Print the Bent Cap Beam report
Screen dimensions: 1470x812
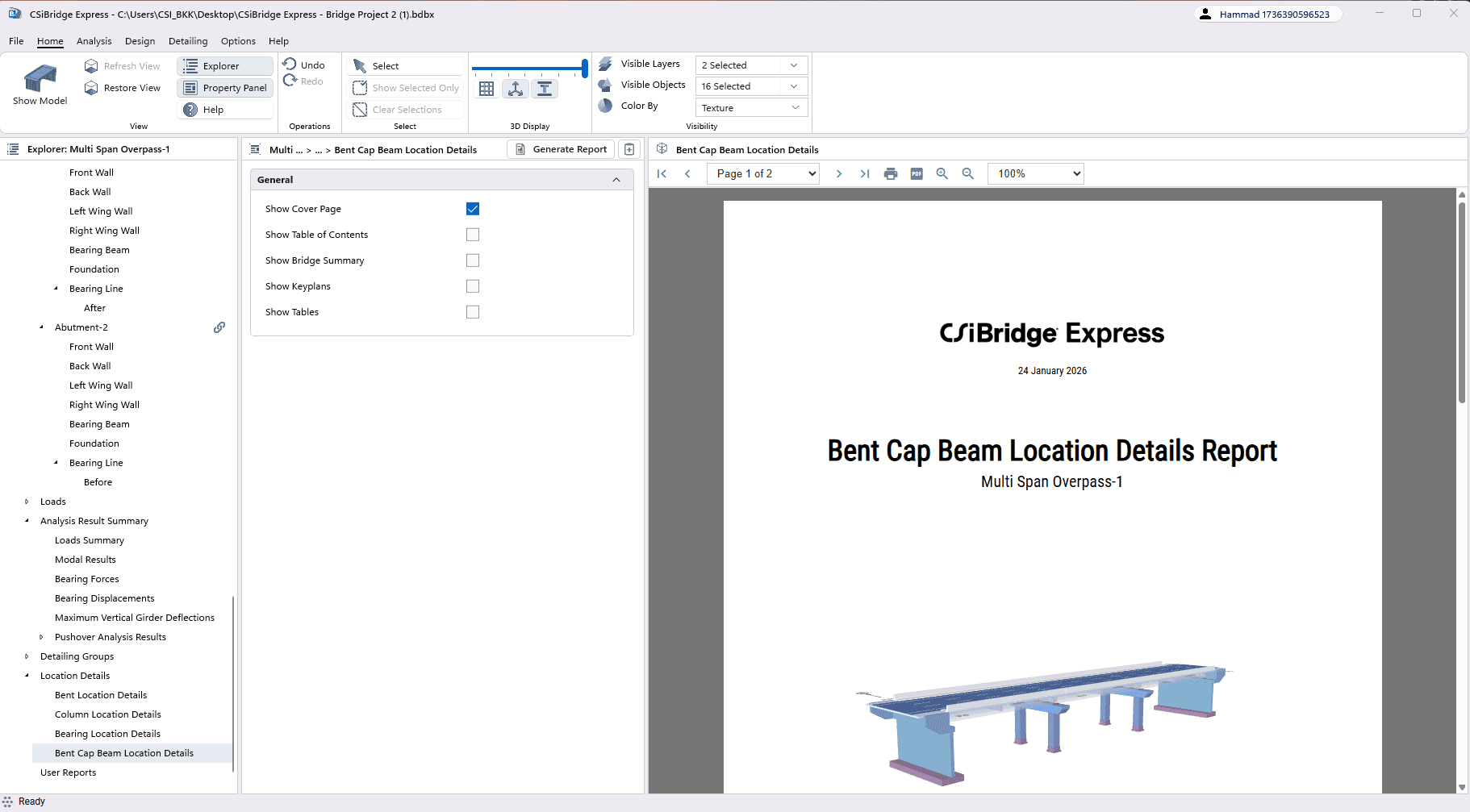[x=890, y=173]
